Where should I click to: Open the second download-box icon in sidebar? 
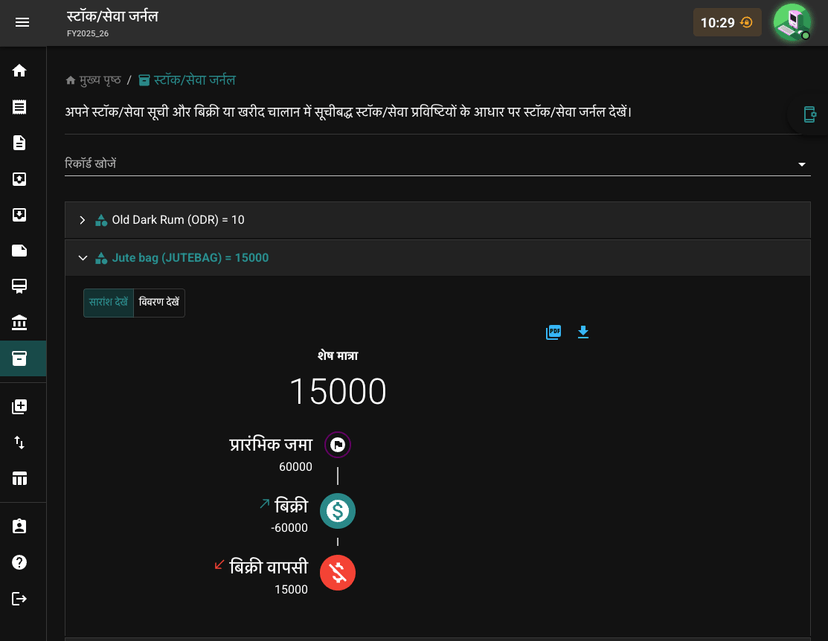coord(20,215)
